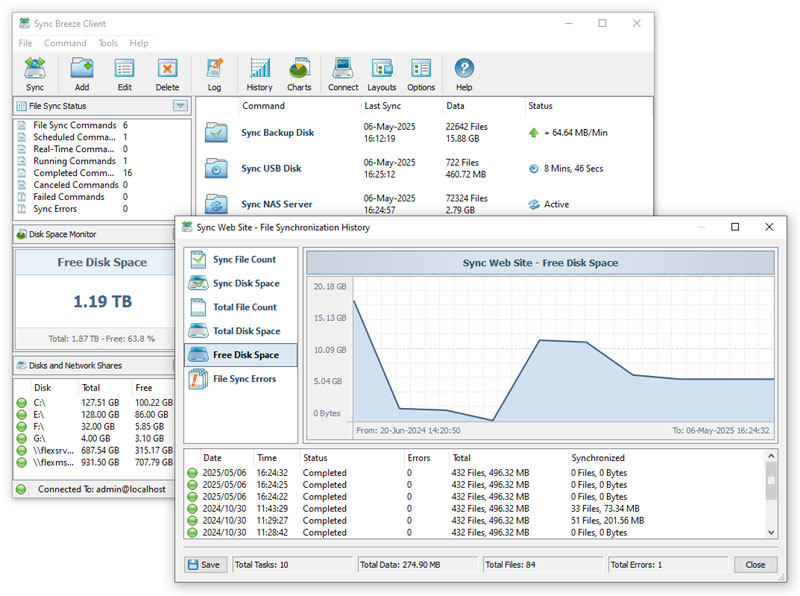Open the Command menu
The width and height of the screenshot is (800, 596).
click(65, 43)
